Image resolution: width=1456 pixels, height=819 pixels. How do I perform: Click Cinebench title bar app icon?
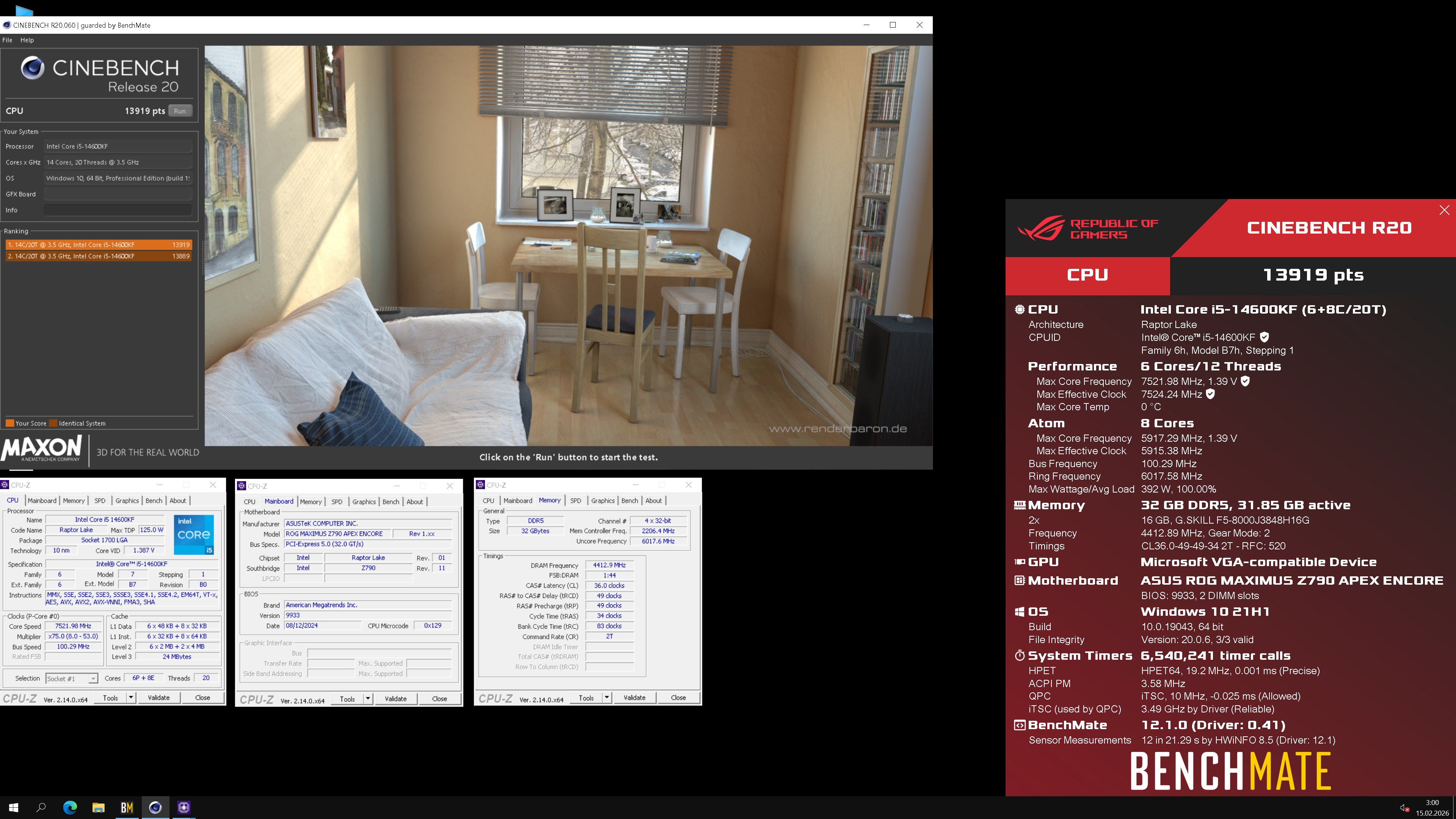tap(7, 25)
